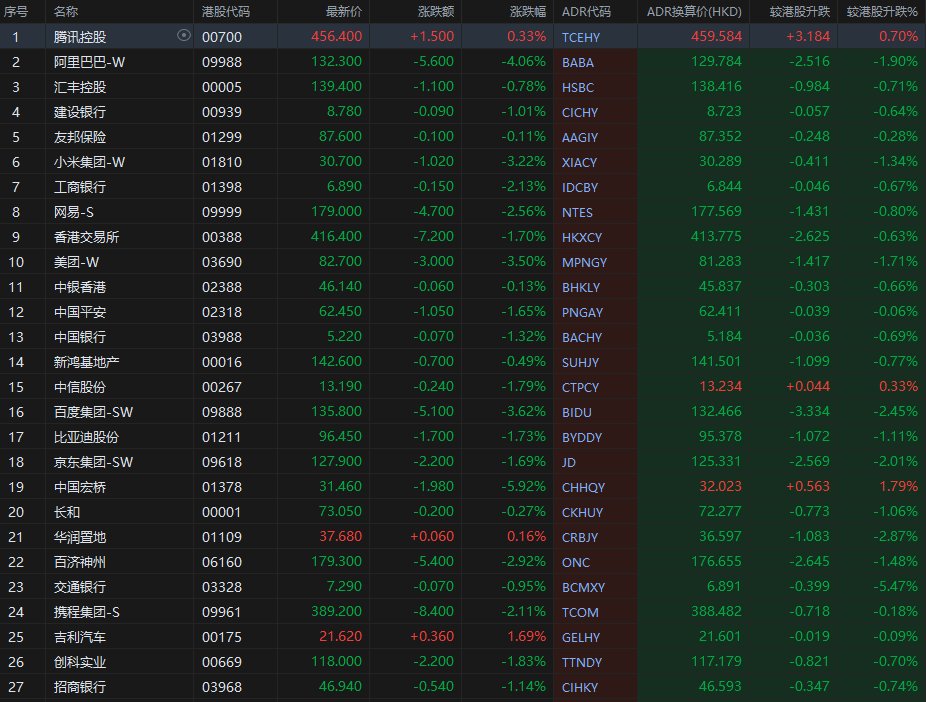This screenshot has width=926, height=702.
Task: Open the IDCBY ADR code link
Action: (x=580, y=187)
